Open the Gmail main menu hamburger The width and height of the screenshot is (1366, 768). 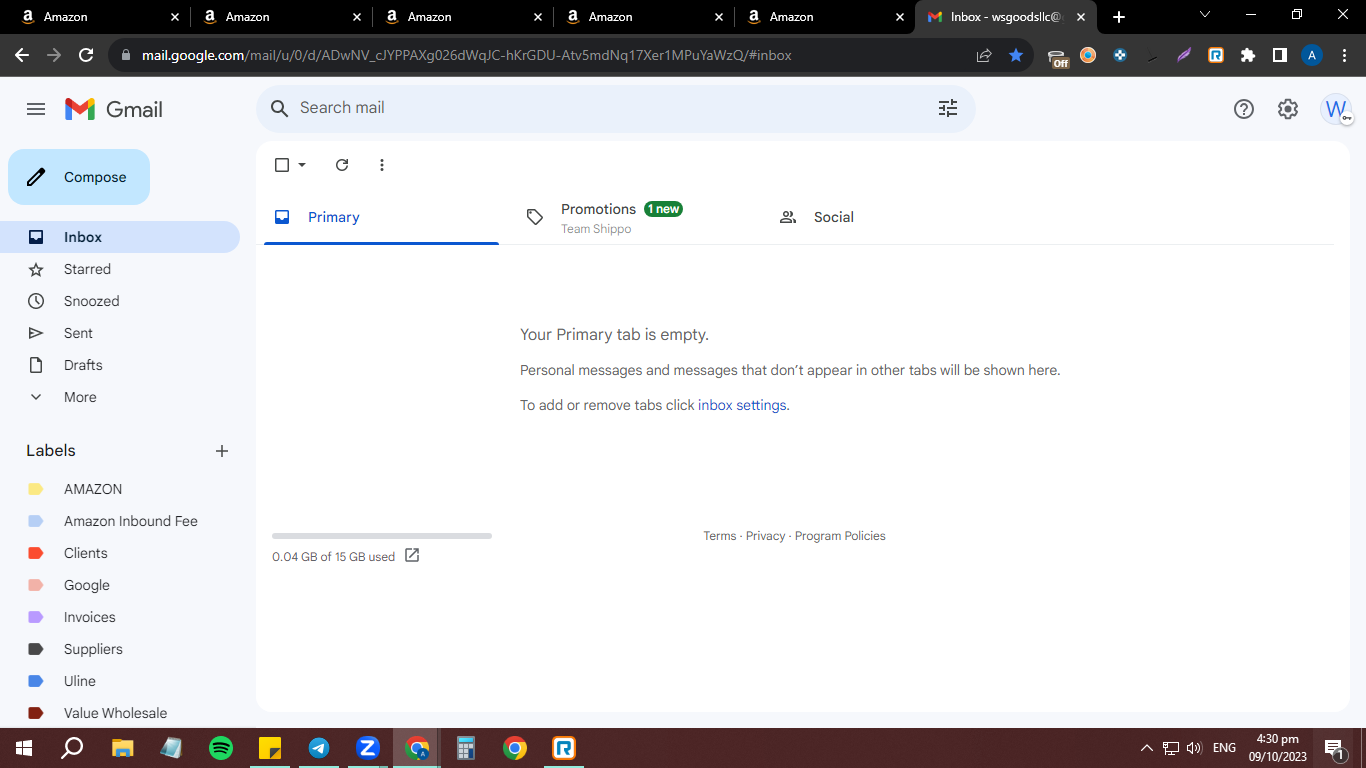tap(36, 109)
